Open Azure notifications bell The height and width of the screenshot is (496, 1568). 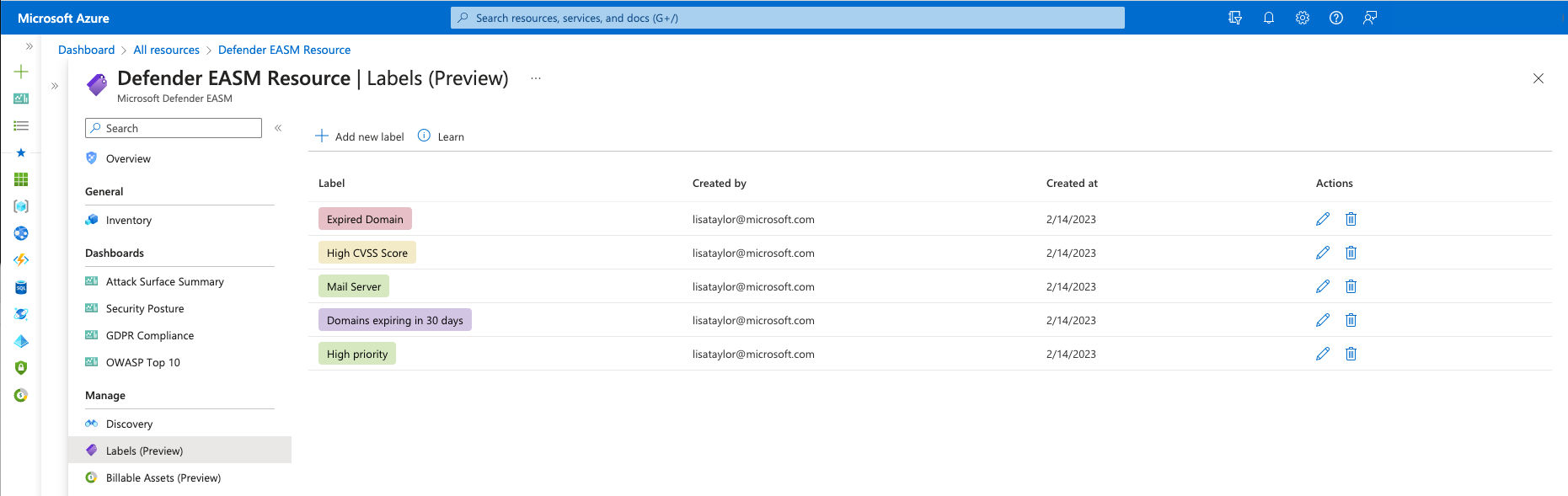(1268, 18)
